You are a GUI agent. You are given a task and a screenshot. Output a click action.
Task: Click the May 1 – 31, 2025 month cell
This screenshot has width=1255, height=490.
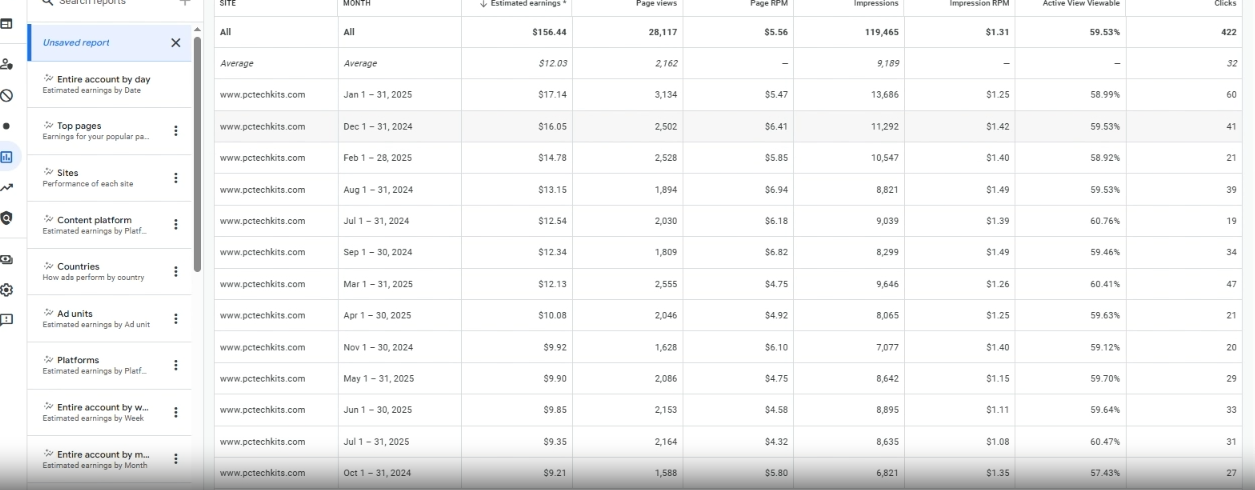click(x=378, y=379)
